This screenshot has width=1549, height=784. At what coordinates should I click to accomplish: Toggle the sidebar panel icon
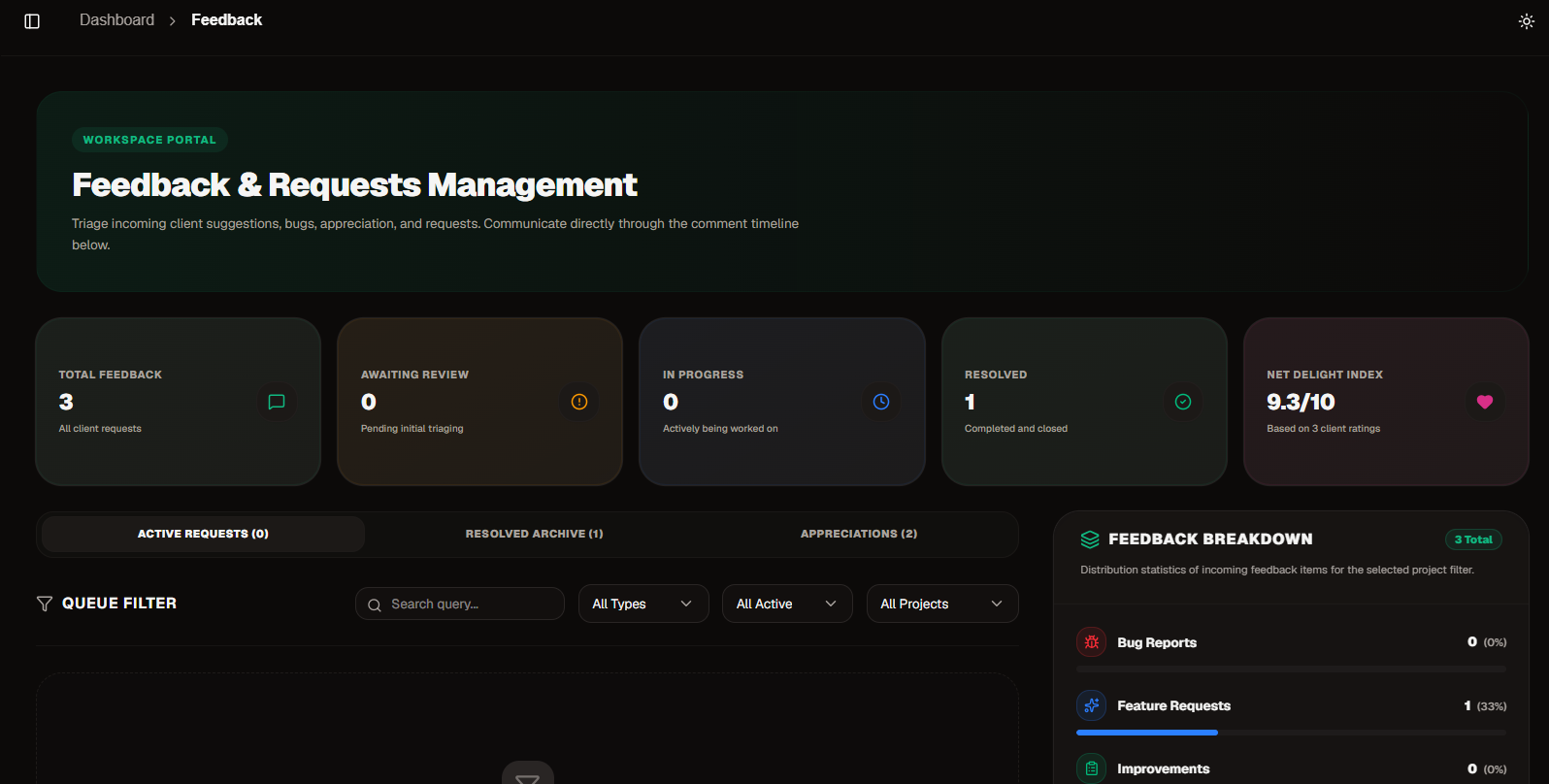[32, 21]
